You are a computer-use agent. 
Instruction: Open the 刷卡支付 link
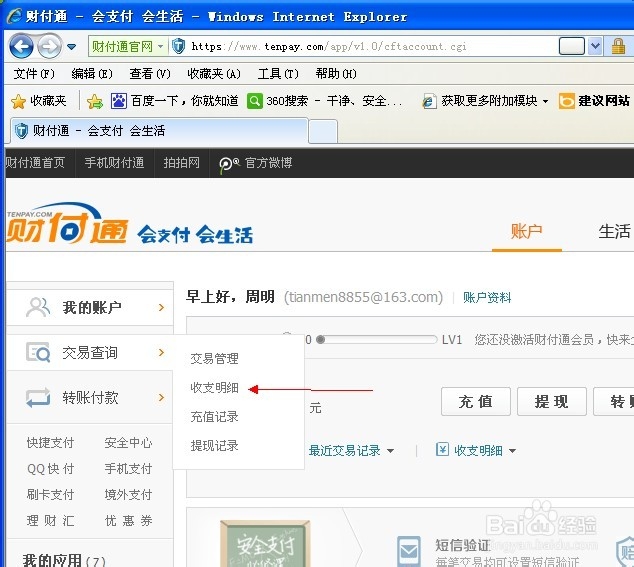(50, 494)
